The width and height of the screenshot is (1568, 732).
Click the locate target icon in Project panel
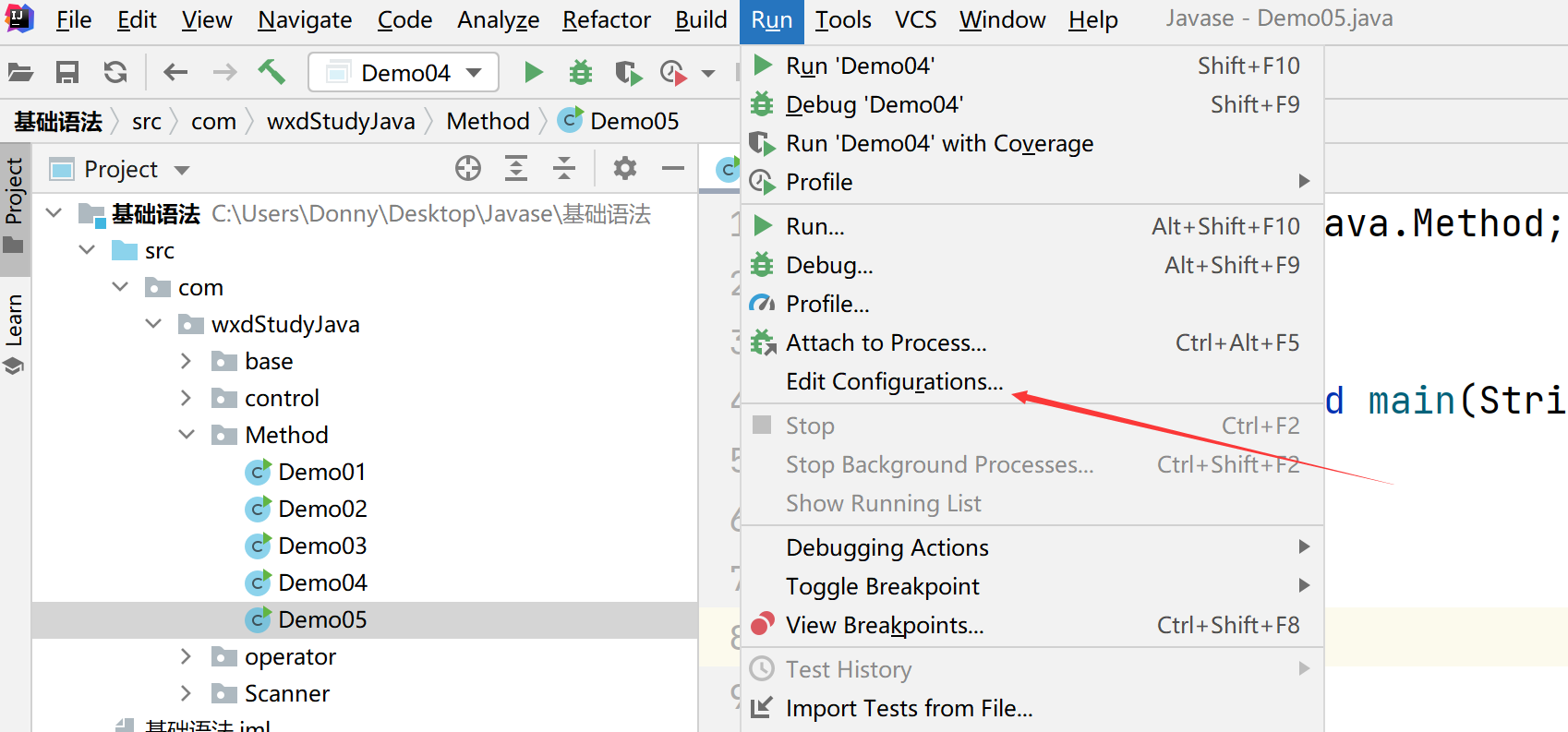468,168
